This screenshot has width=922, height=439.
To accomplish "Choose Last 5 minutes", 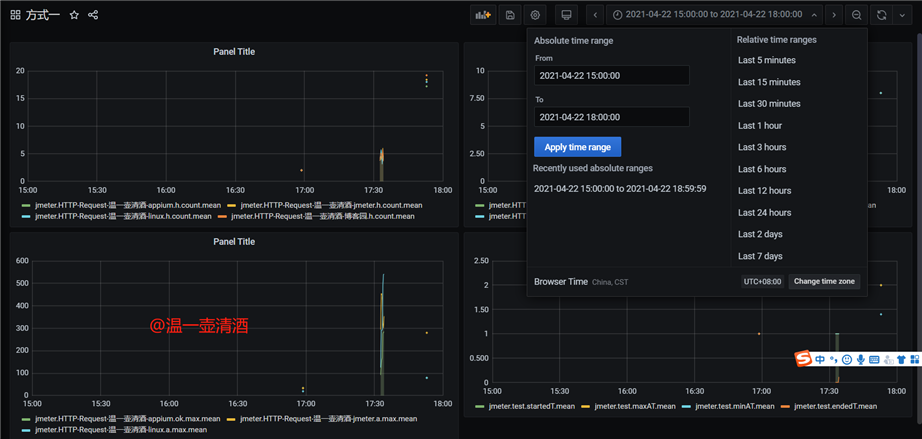I will 767,60.
